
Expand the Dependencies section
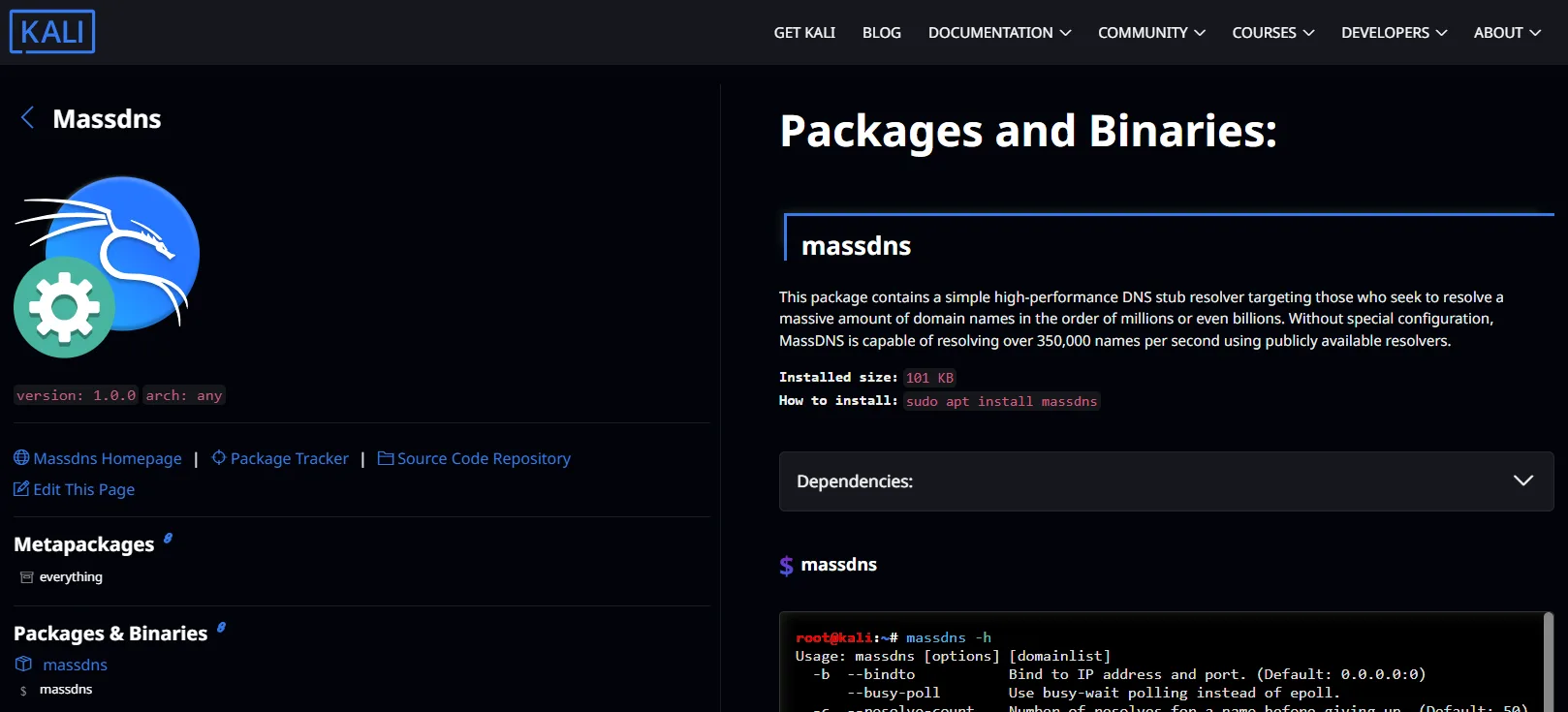(1166, 480)
